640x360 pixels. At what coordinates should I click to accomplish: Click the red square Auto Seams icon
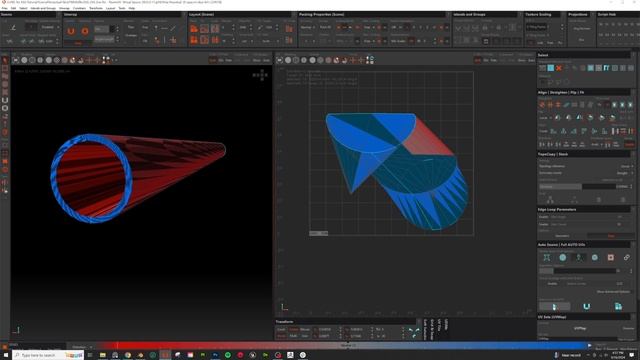(x=611, y=258)
